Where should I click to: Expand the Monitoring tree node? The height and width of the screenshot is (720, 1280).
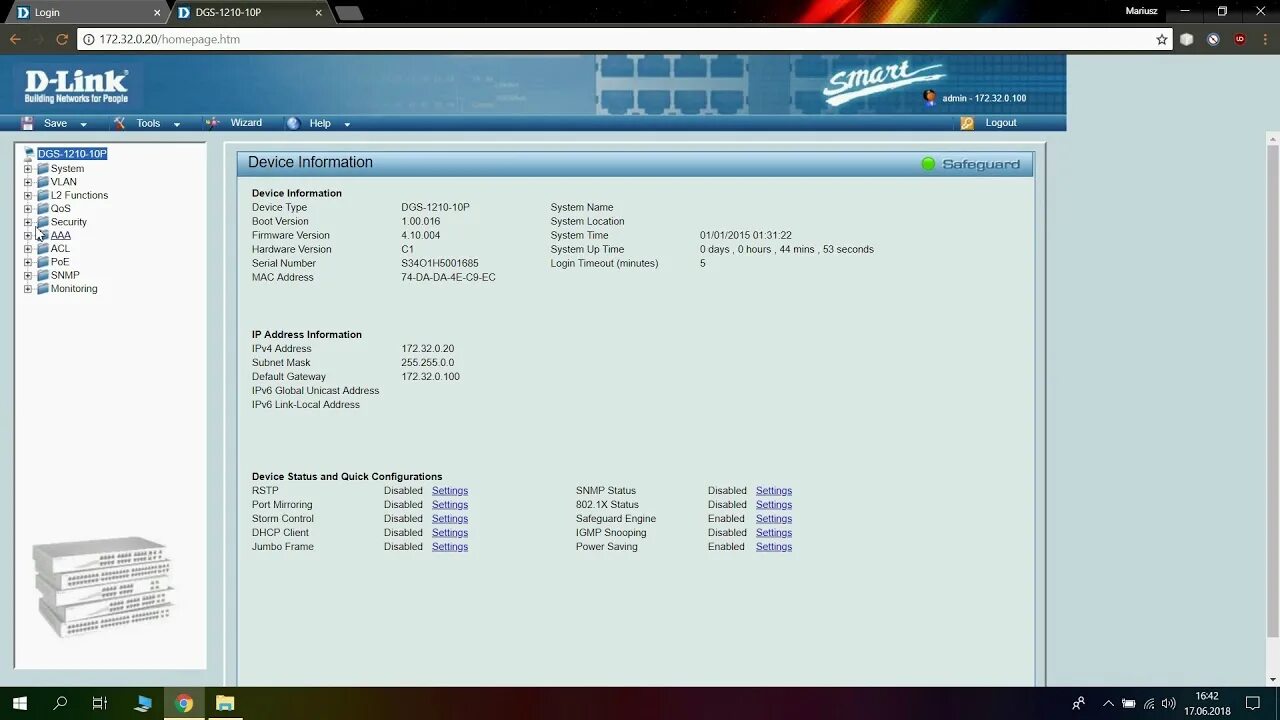click(x=28, y=289)
